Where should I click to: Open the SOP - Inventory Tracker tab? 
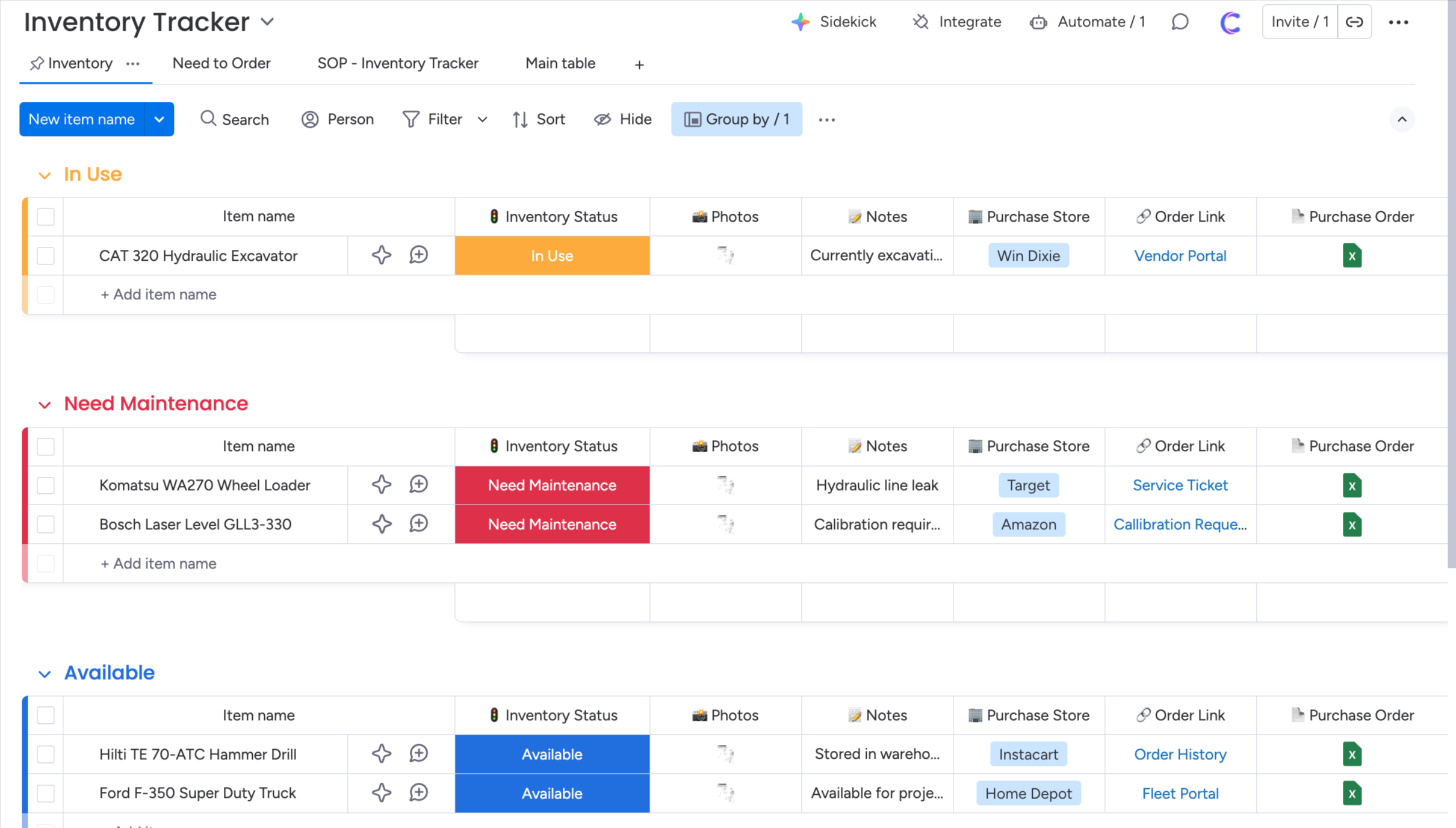pyautogui.click(x=398, y=63)
